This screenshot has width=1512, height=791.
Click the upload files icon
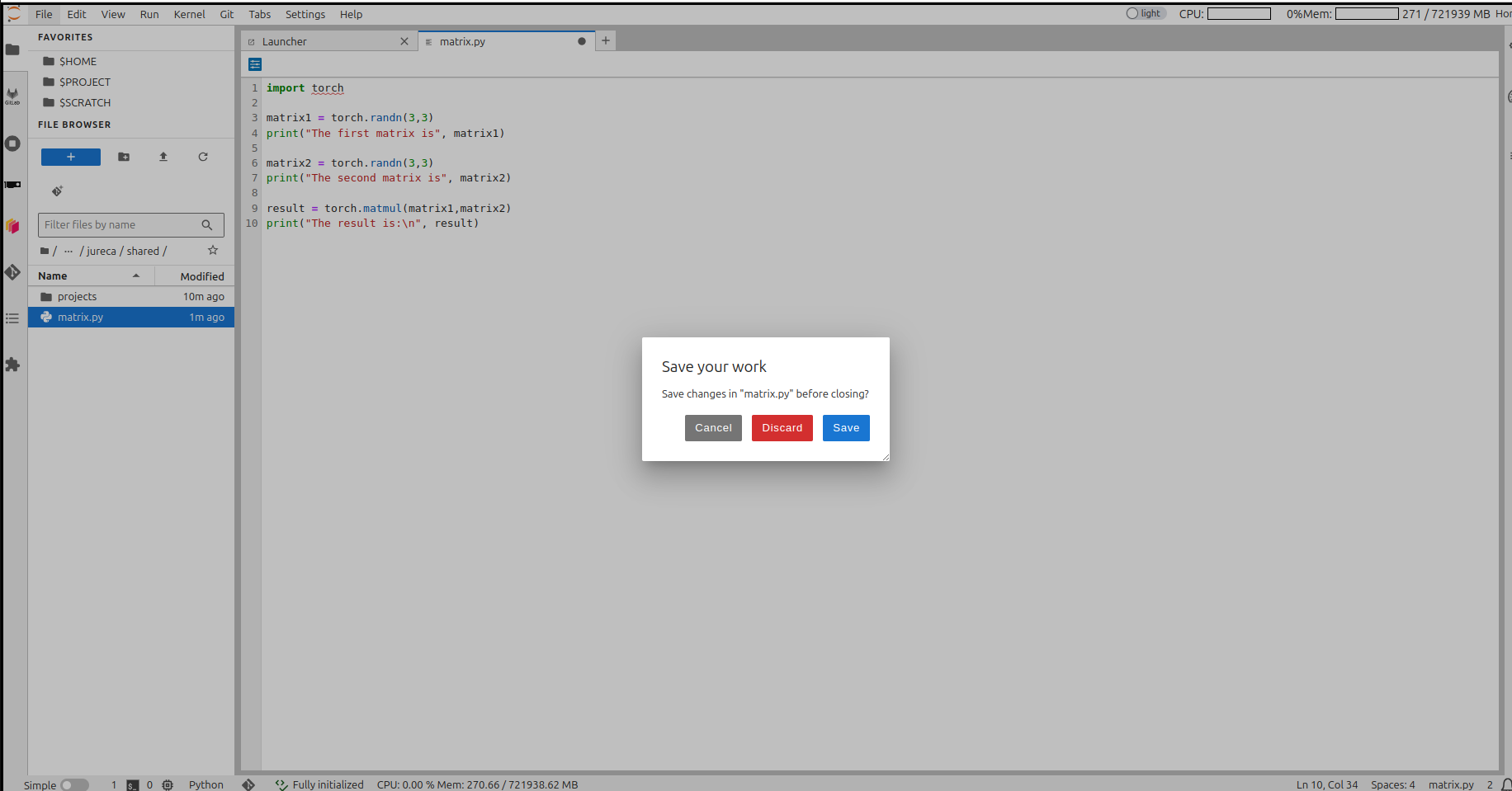coord(163,157)
